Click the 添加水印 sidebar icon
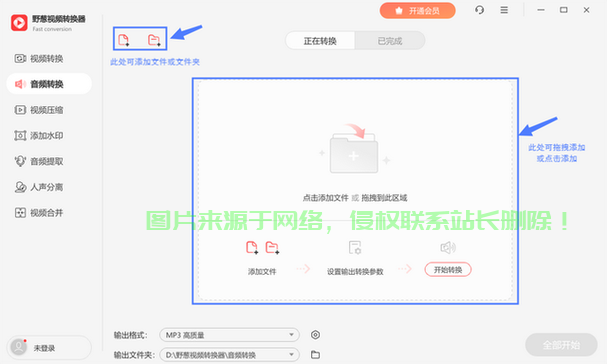The width and height of the screenshot is (607, 364). point(20,136)
